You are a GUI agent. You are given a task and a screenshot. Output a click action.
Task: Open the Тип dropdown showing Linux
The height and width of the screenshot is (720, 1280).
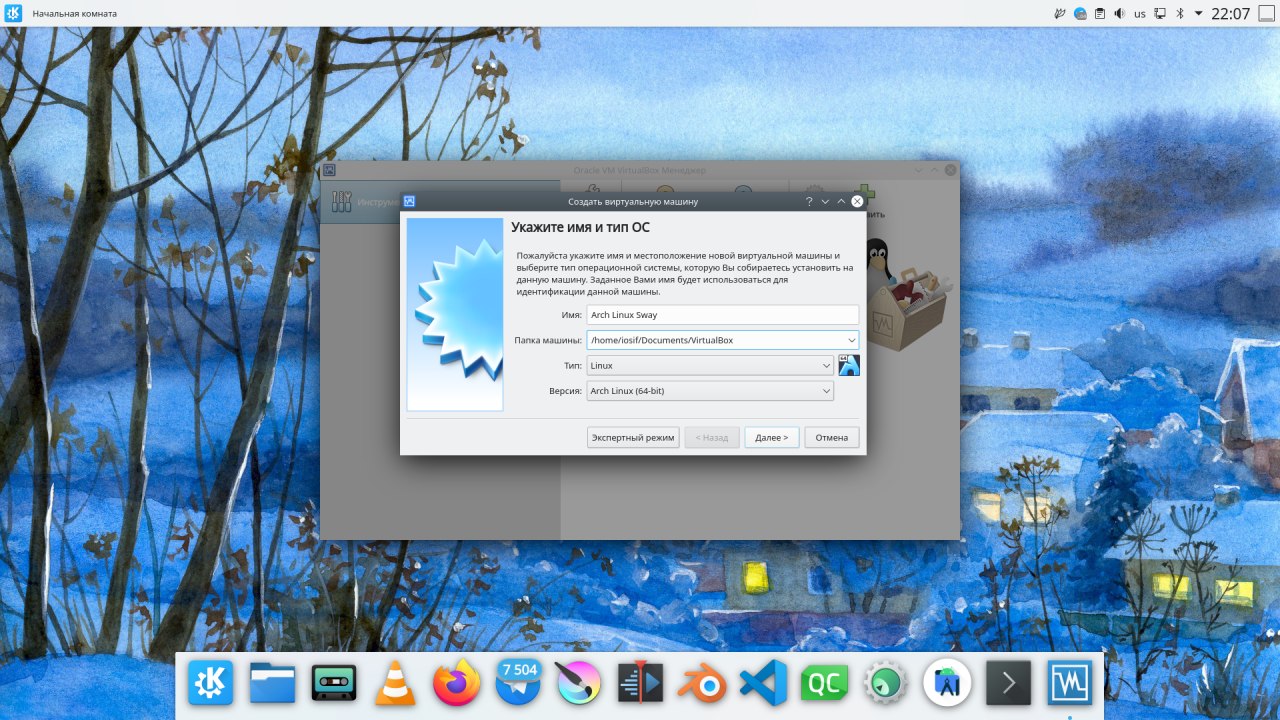click(x=710, y=366)
